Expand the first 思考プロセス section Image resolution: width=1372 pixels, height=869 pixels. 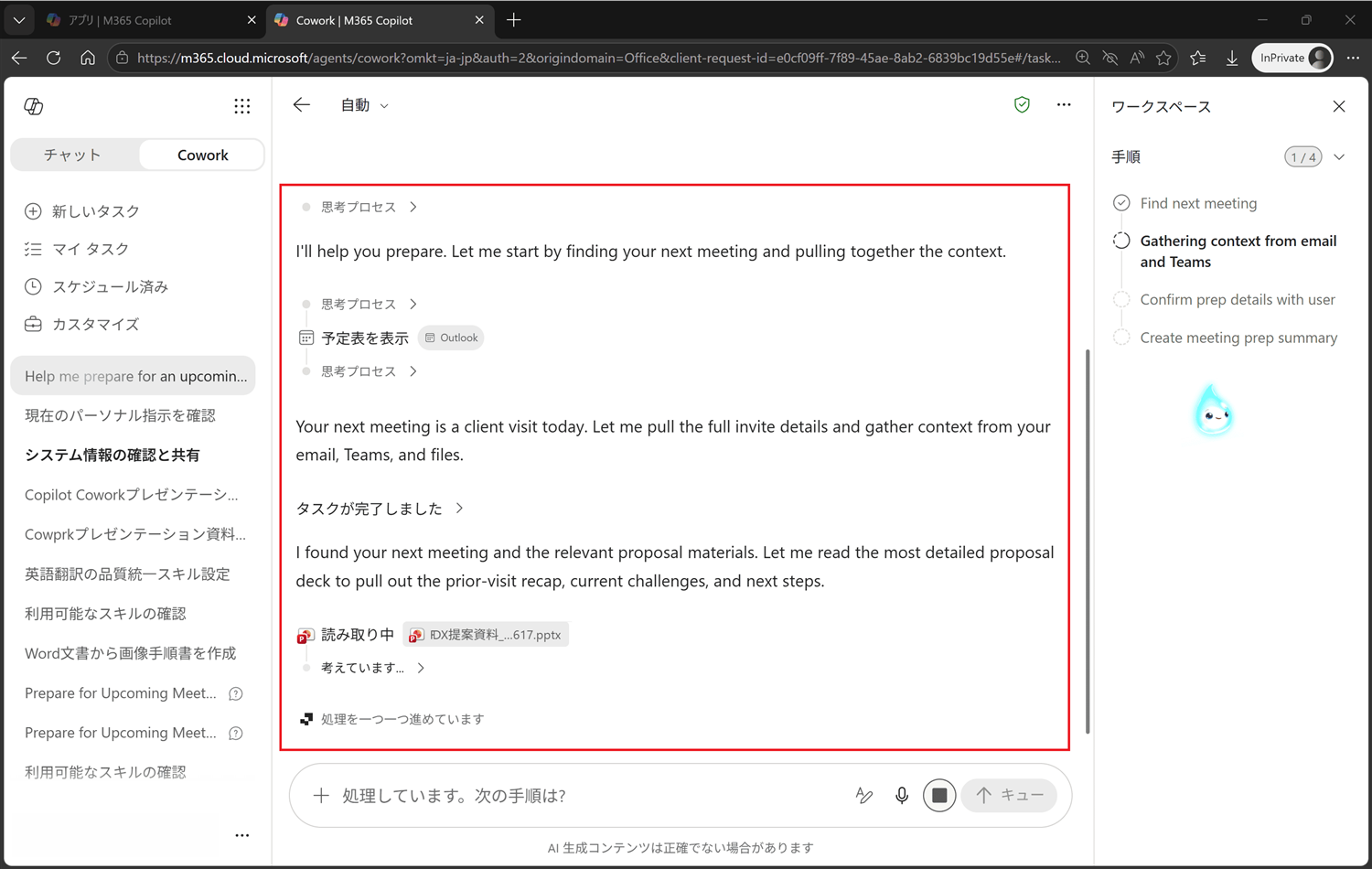(x=359, y=207)
